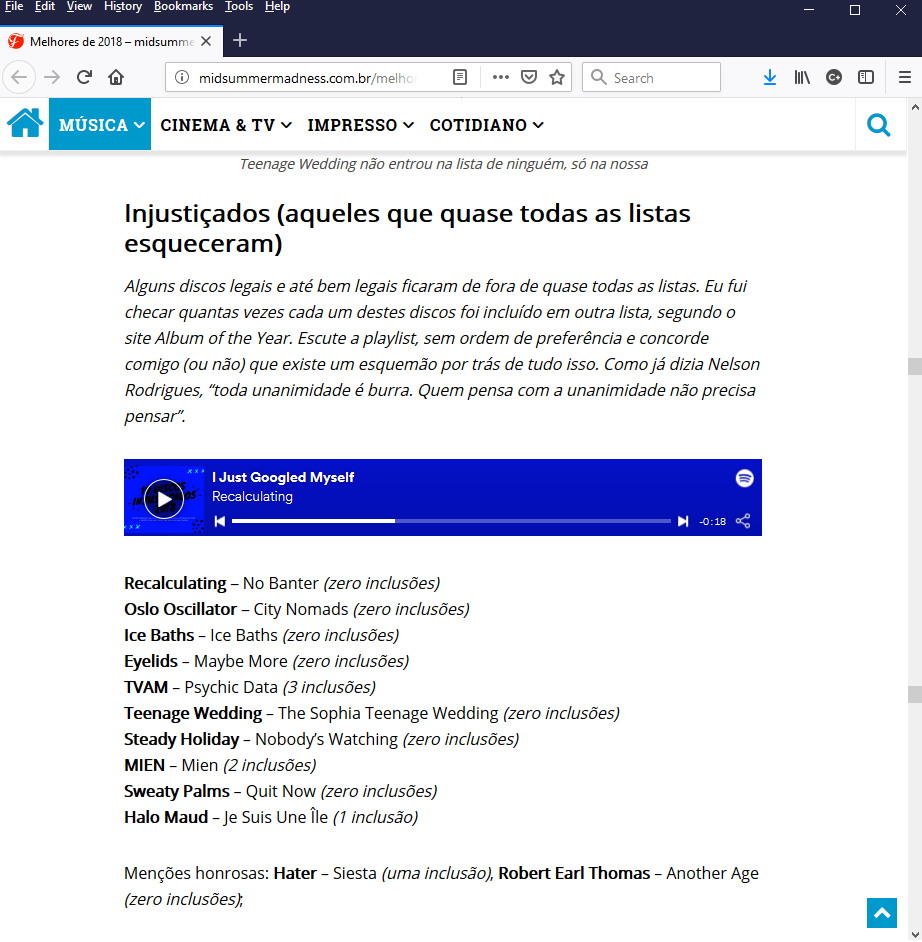Open the downloads panel
The image size is (922, 942).
(769, 77)
